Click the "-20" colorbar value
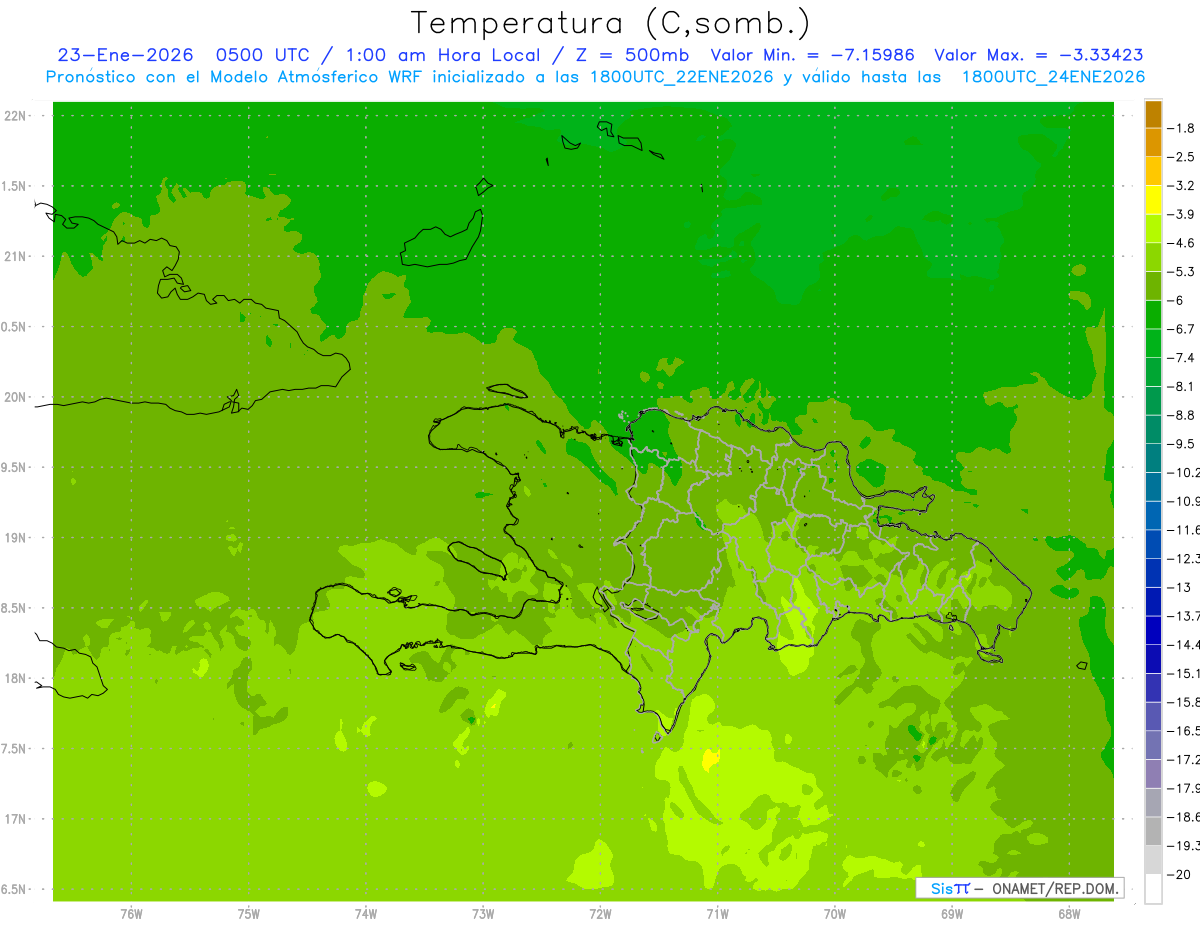 pyautogui.click(x=1179, y=875)
